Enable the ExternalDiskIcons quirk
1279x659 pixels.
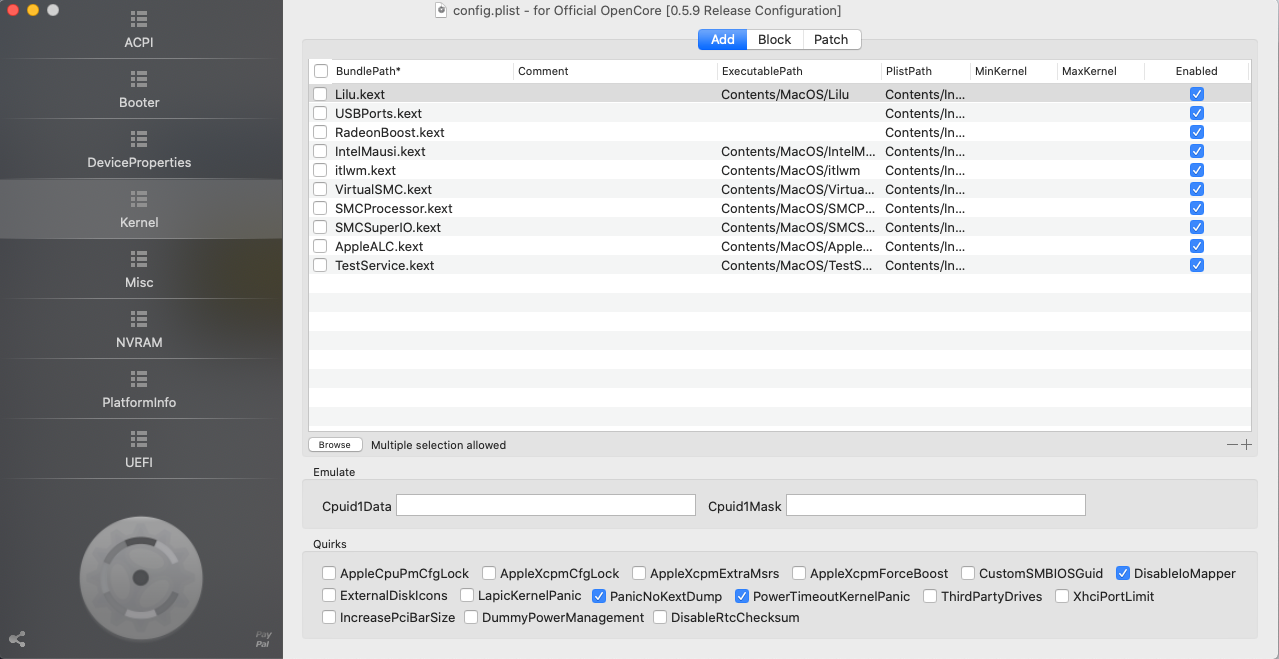click(329, 595)
